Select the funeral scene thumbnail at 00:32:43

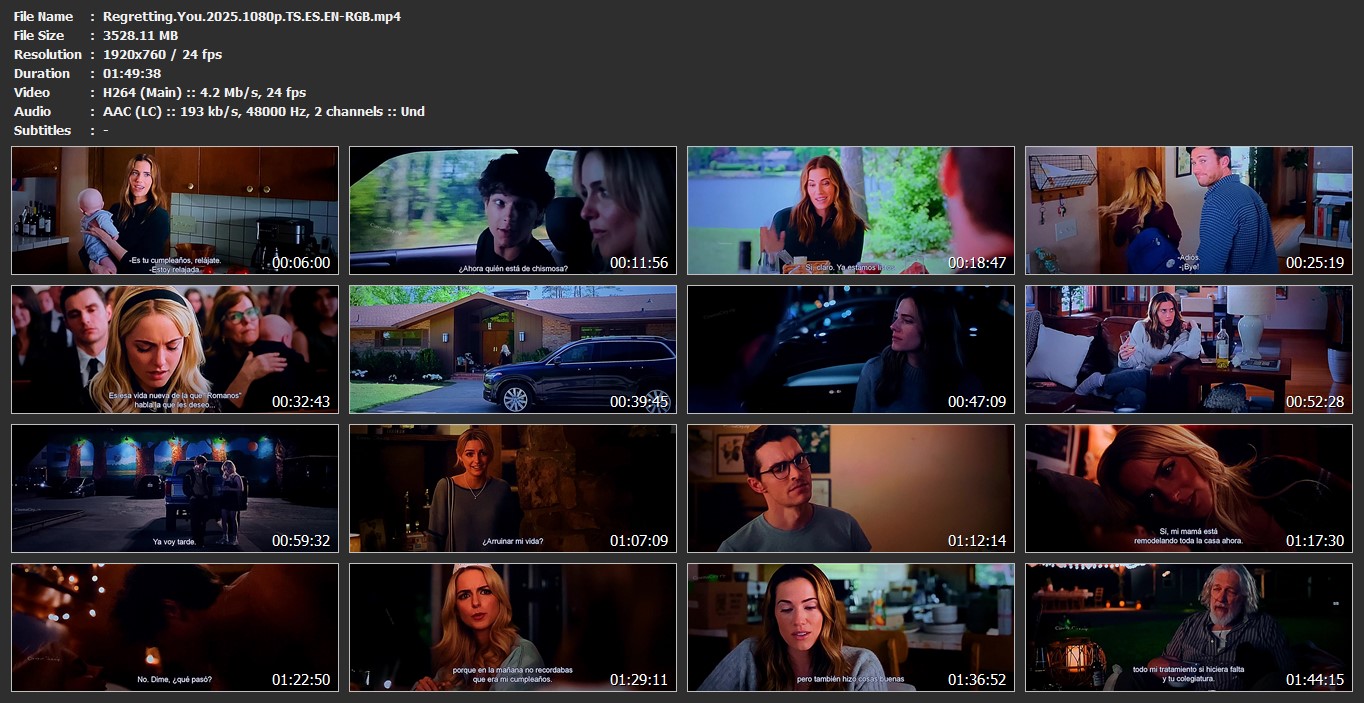tap(175, 350)
